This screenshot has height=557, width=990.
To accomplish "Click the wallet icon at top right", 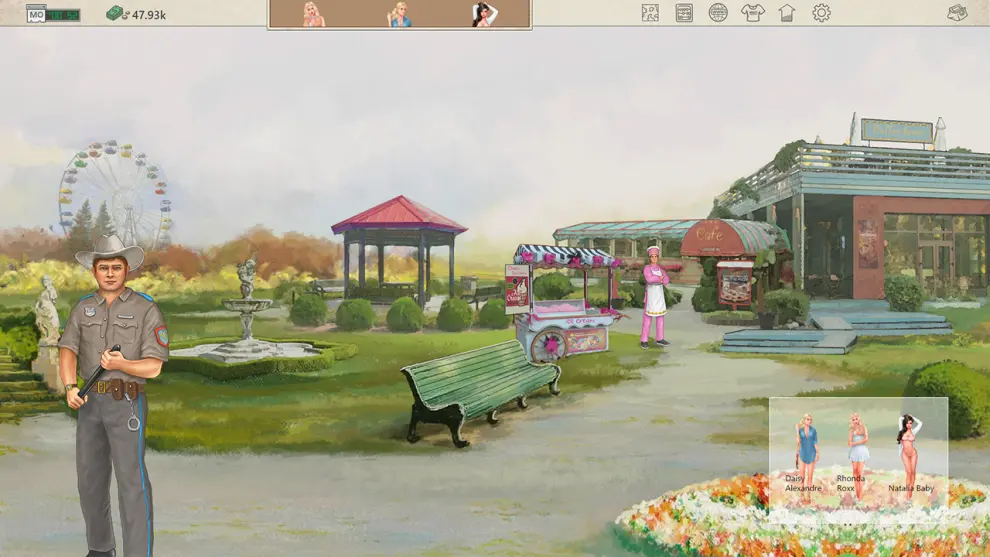I will coord(957,13).
